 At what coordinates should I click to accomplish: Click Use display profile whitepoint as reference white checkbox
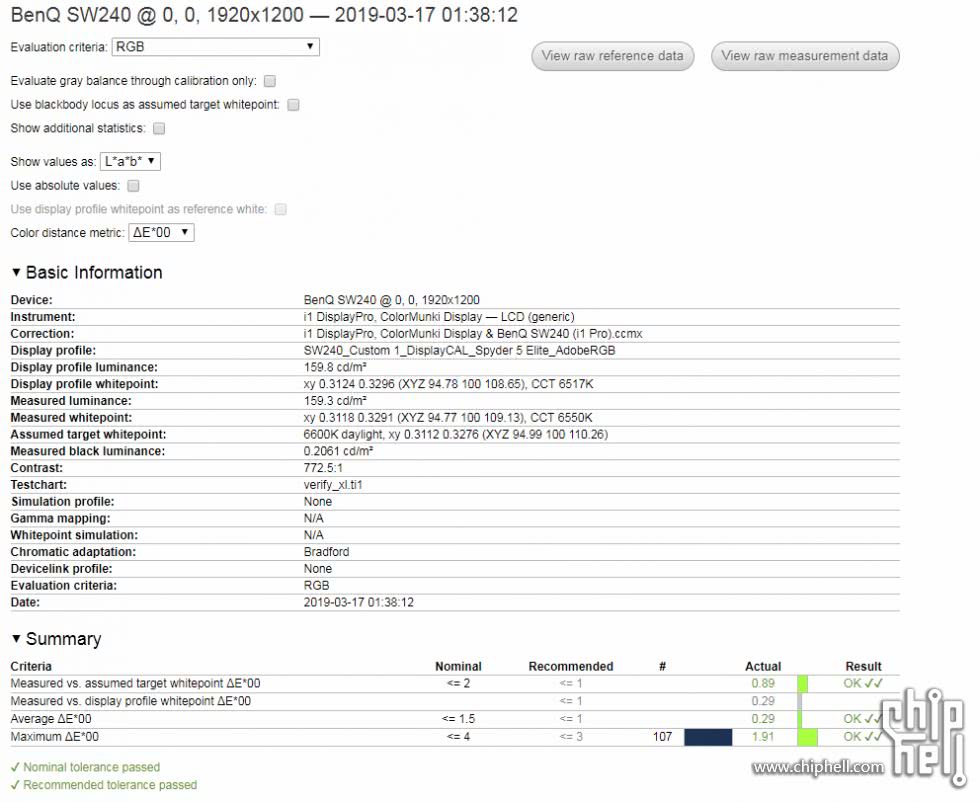click(281, 209)
